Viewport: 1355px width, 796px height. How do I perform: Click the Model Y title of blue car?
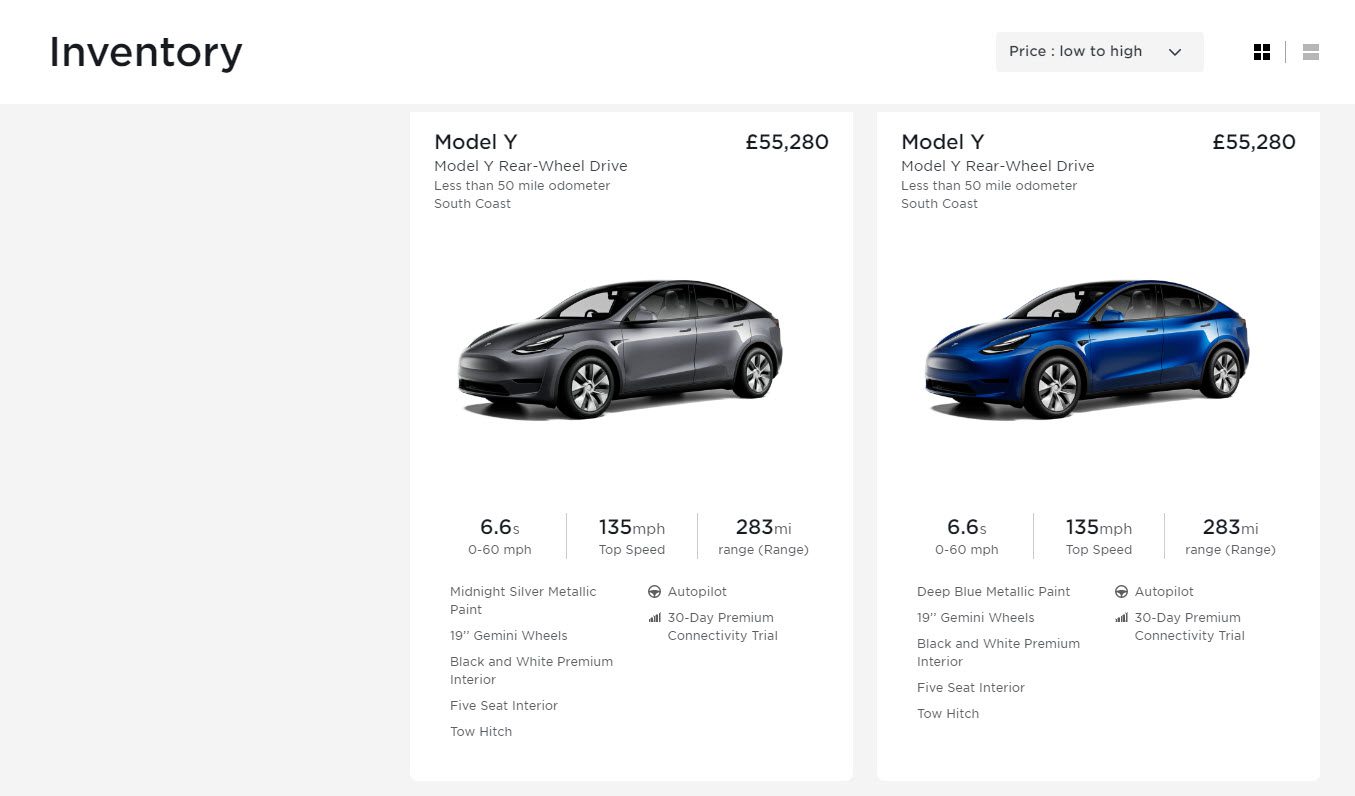click(942, 142)
